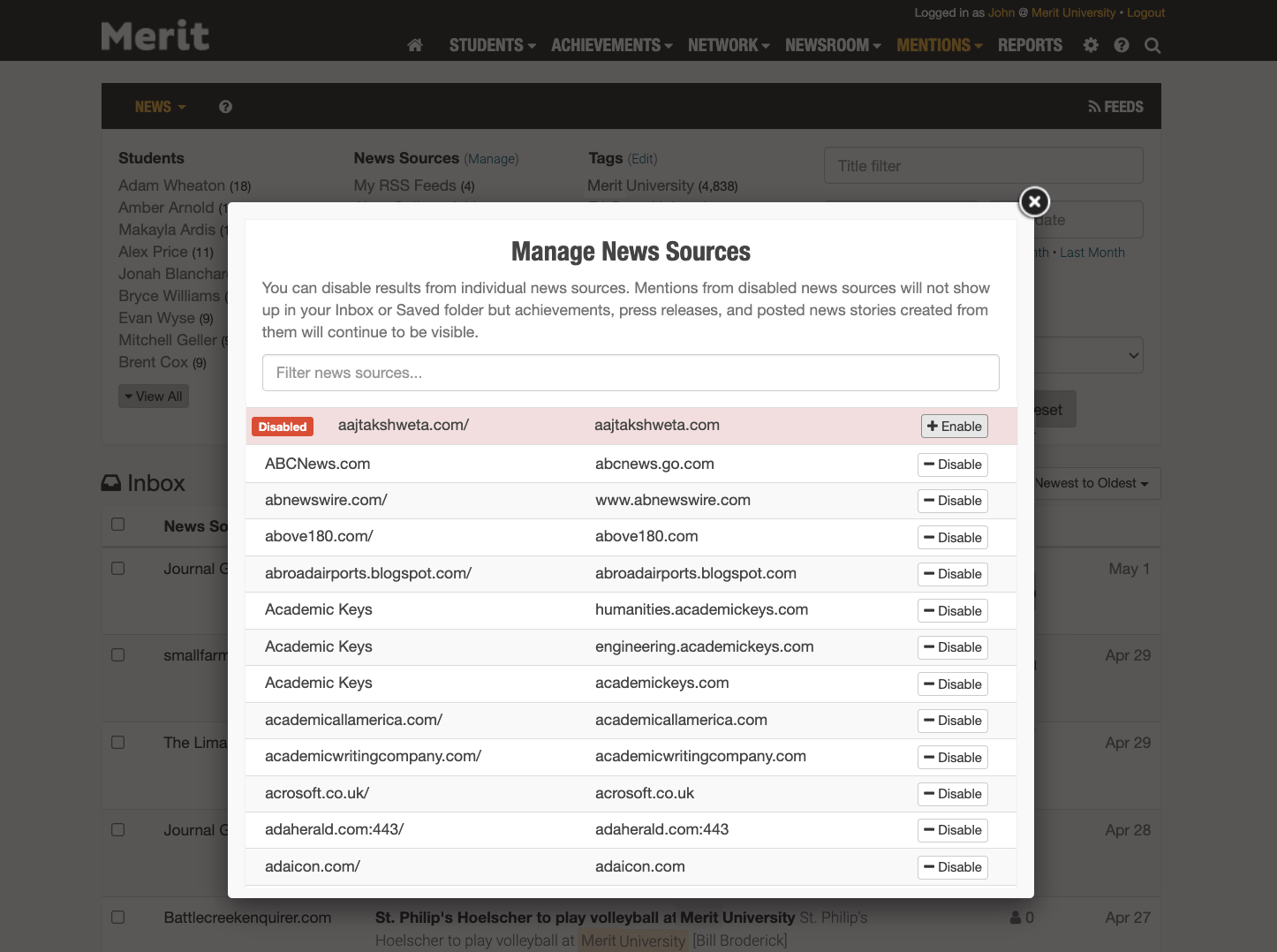This screenshot has height=952, width=1277.
Task: Select the Reports menu item
Action: click(1030, 45)
